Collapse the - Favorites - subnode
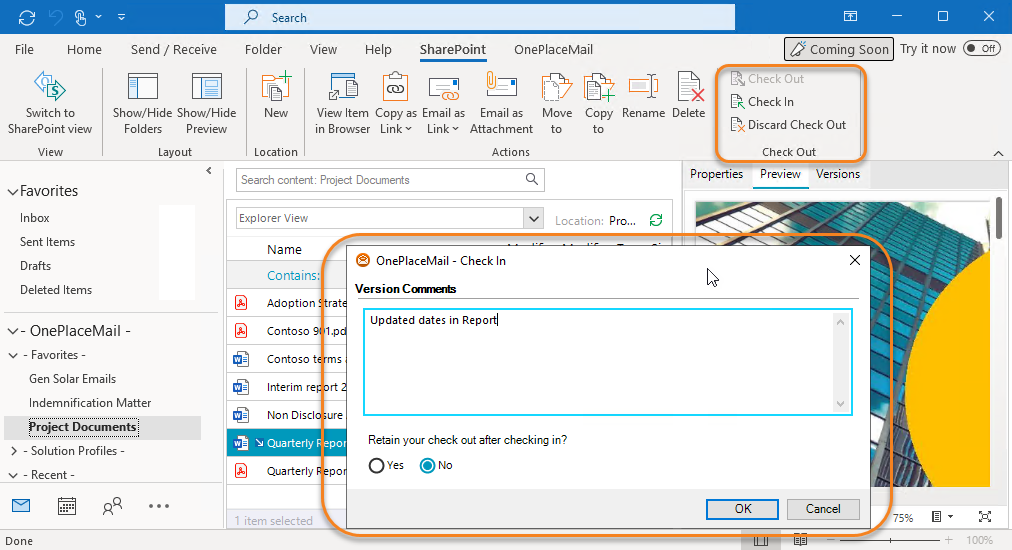Screen dimensions: 1012x550 pos(13,355)
